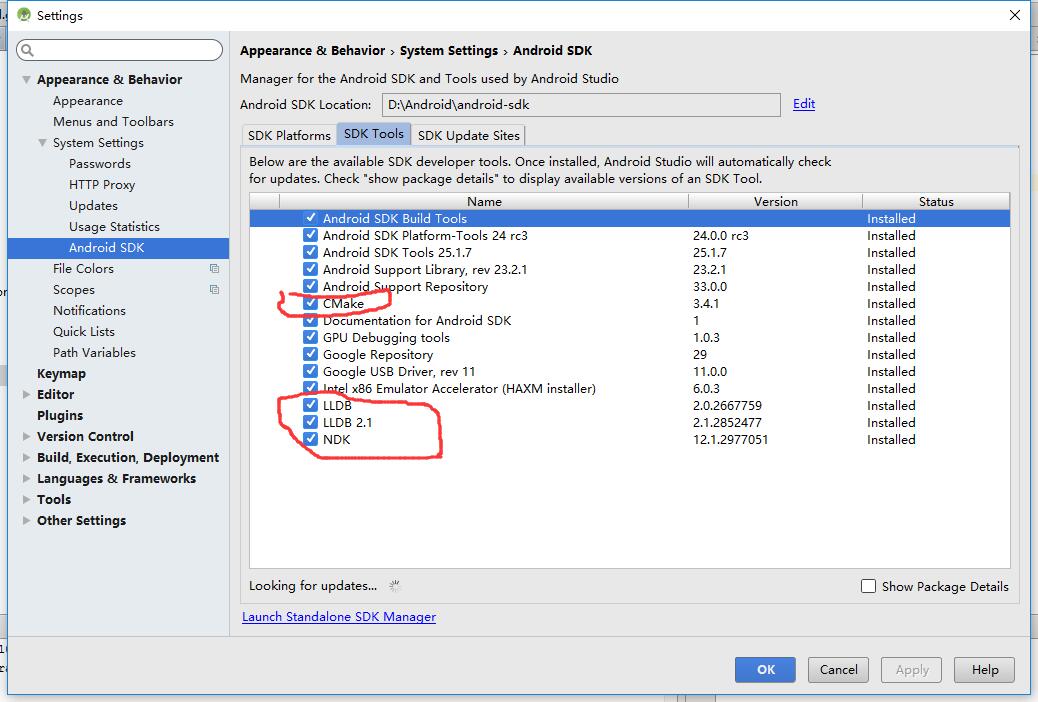Viewport: 1038px width, 702px height.
Task: Open Keymap settings
Action: [x=61, y=374]
